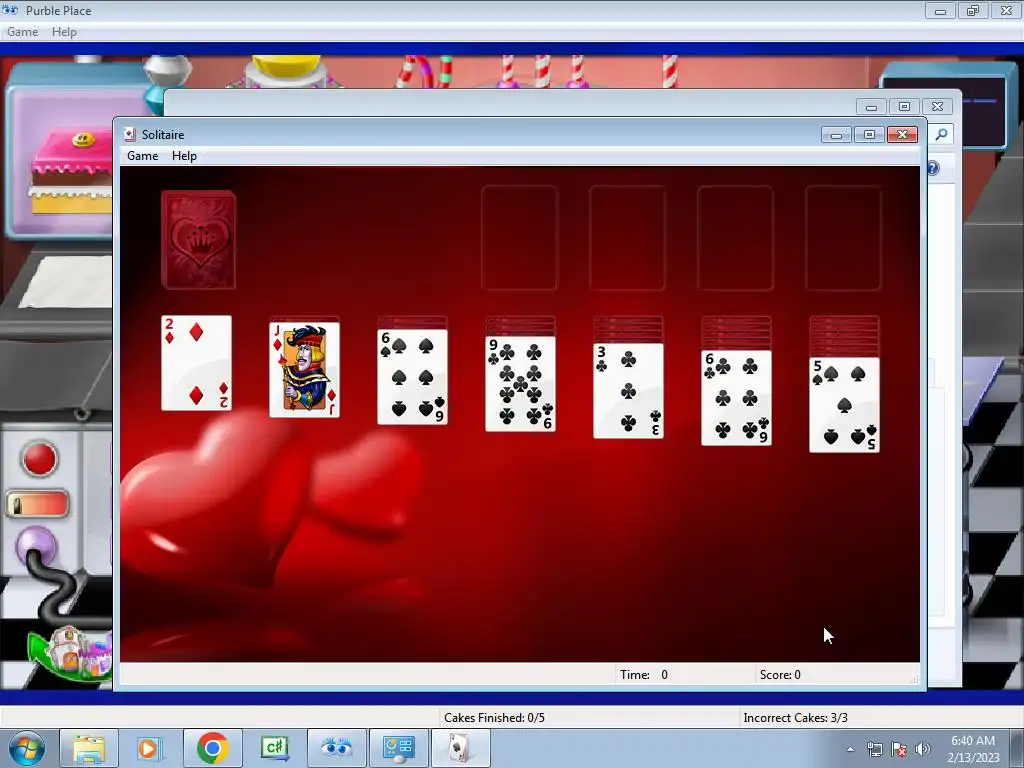The height and width of the screenshot is (768, 1024).
Task: Click the purple knob in Purble Place
Action: [x=36, y=547]
